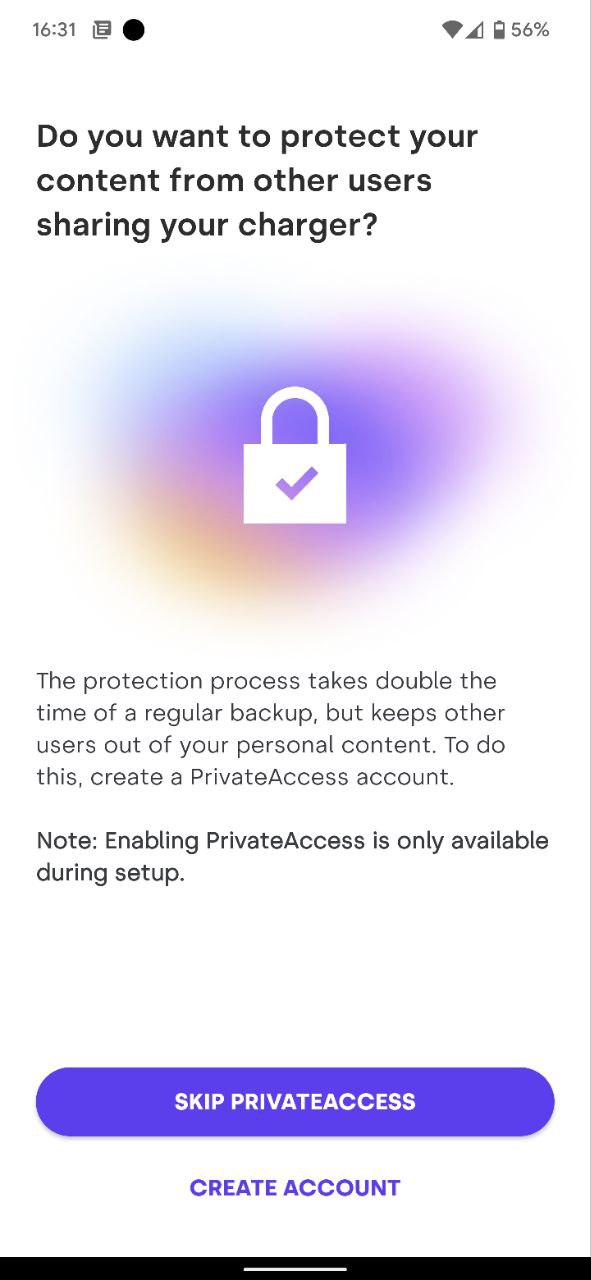Tap the 'Note: Enabling PrivateAccess' line
This screenshot has height=1280, width=591.
[292, 840]
